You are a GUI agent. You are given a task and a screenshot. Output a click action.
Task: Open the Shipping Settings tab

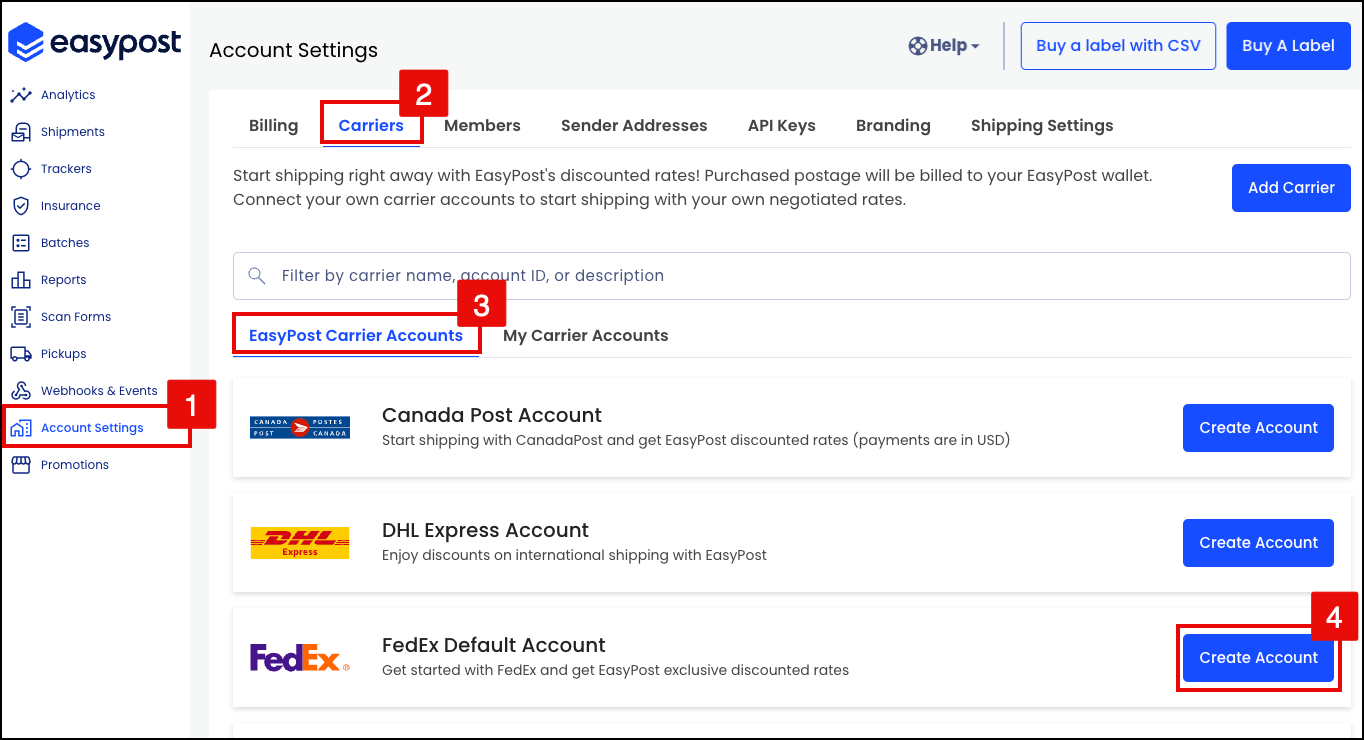tap(1042, 126)
